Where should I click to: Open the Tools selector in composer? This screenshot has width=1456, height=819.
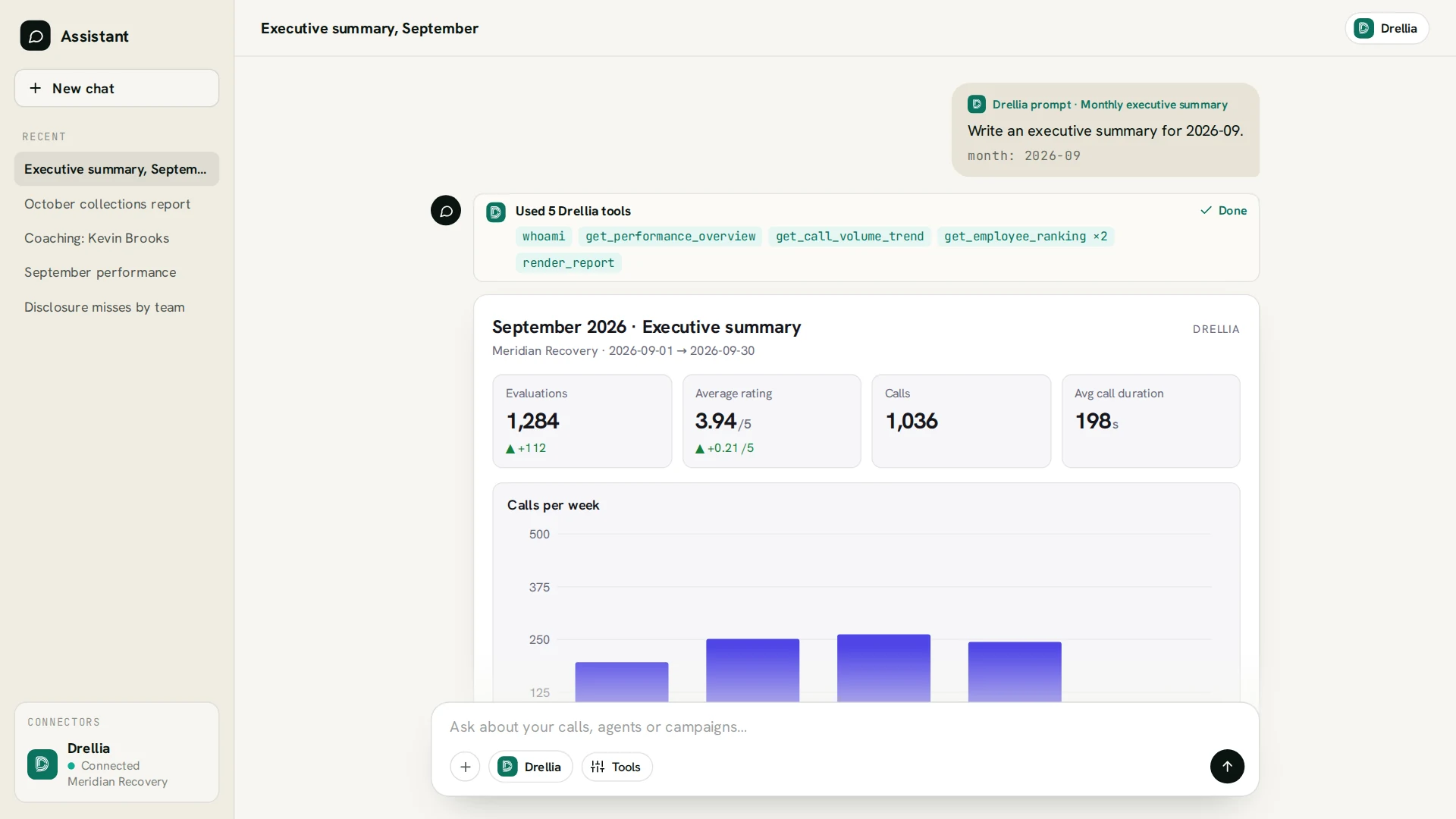(x=617, y=767)
